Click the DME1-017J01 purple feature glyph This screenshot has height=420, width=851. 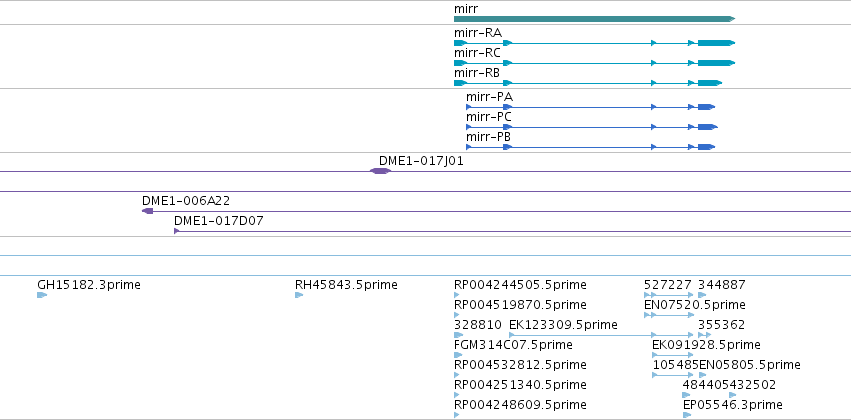pyautogui.click(x=380, y=171)
